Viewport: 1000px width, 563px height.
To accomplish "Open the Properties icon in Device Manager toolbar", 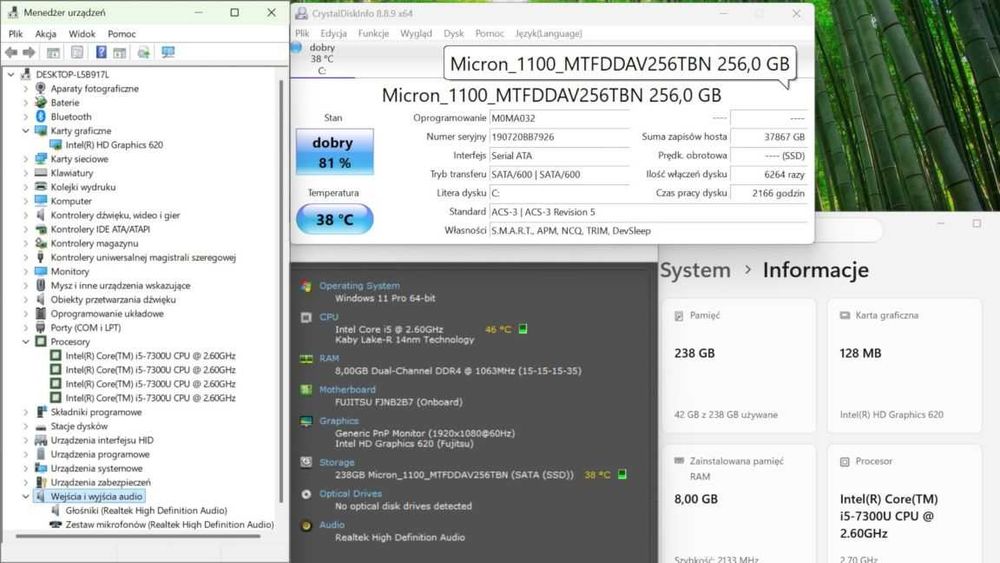I will tap(77, 52).
